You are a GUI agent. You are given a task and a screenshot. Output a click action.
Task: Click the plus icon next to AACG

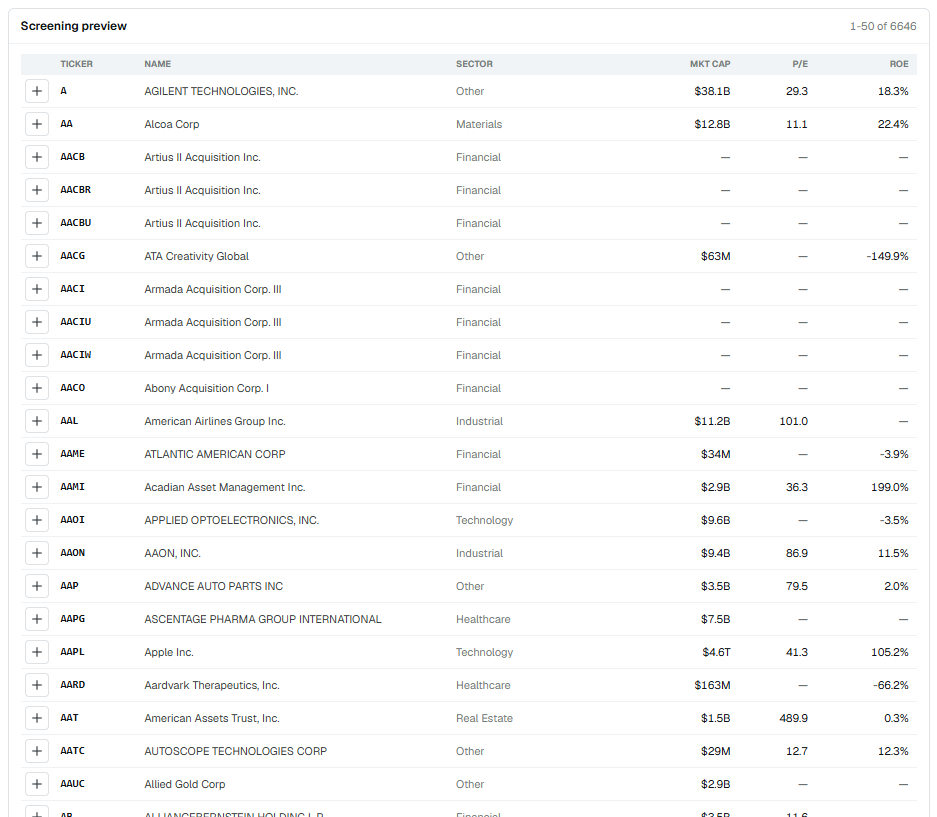point(36,256)
